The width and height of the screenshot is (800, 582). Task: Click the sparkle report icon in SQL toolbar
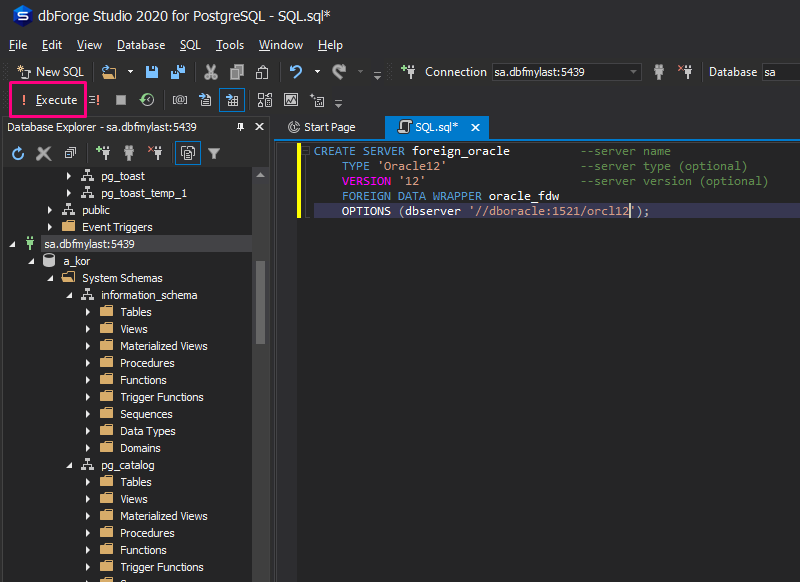coord(317,100)
